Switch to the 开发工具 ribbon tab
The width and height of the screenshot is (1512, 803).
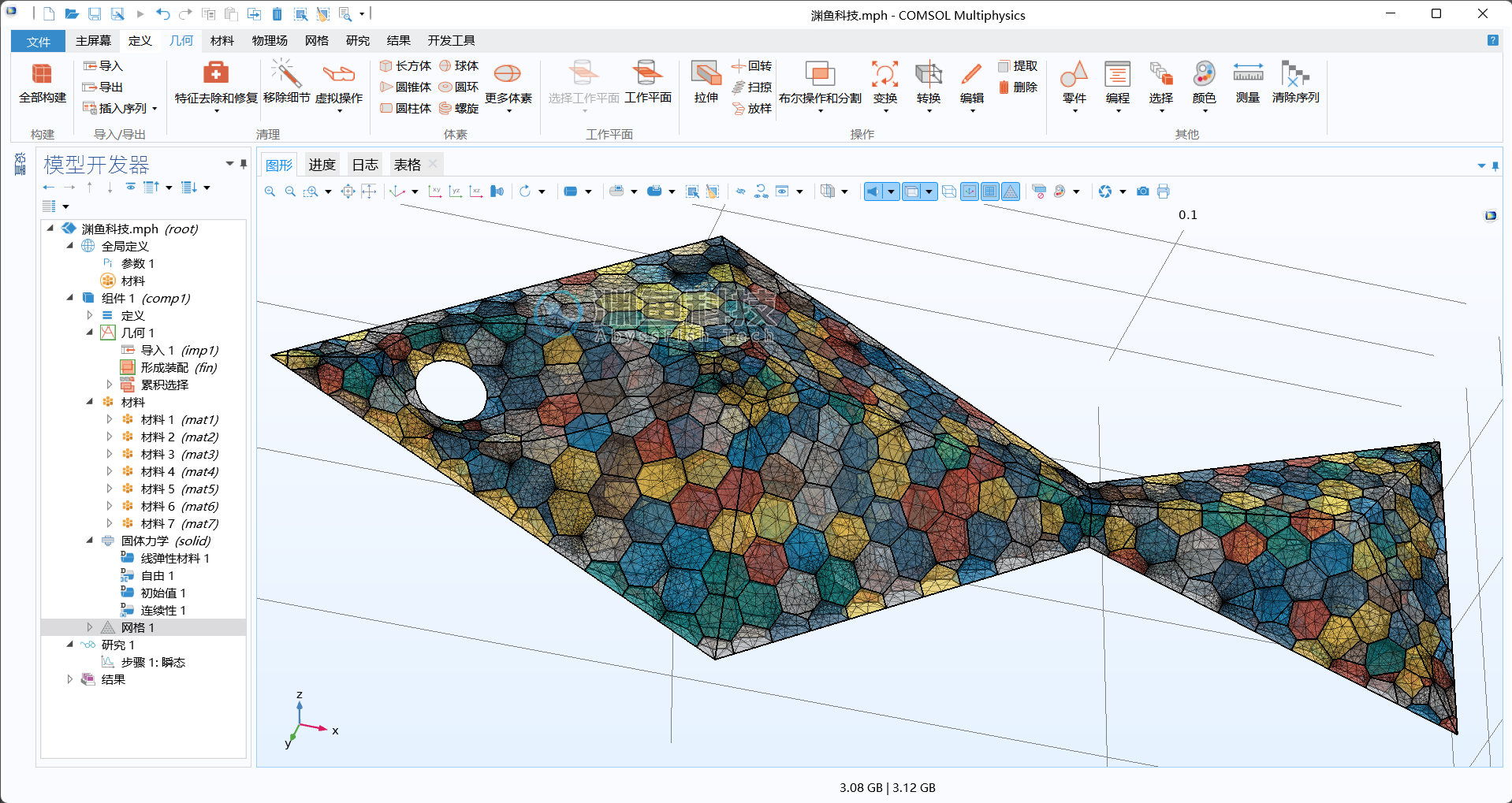tap(451, 41)
